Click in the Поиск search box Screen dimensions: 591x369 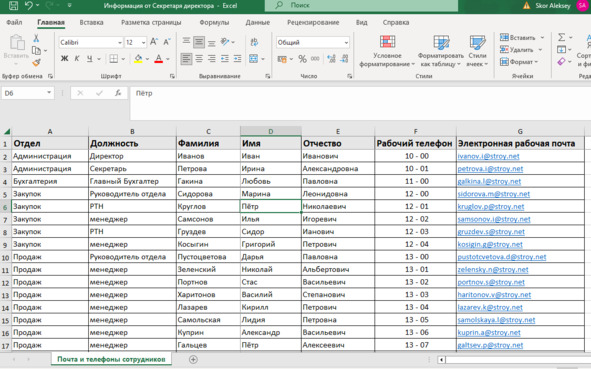pos(361,5)
